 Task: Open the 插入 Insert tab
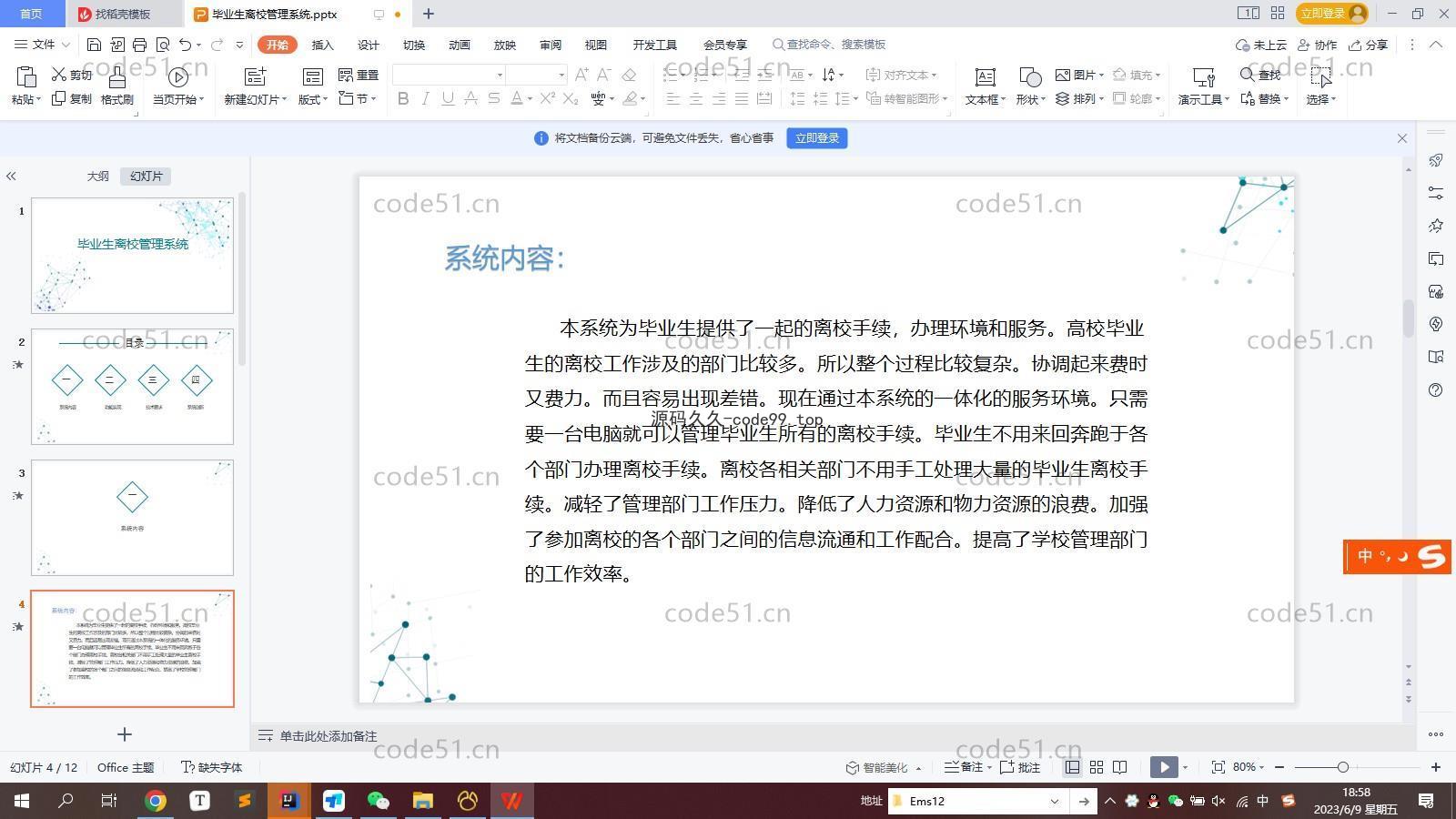tap(322, 45)
